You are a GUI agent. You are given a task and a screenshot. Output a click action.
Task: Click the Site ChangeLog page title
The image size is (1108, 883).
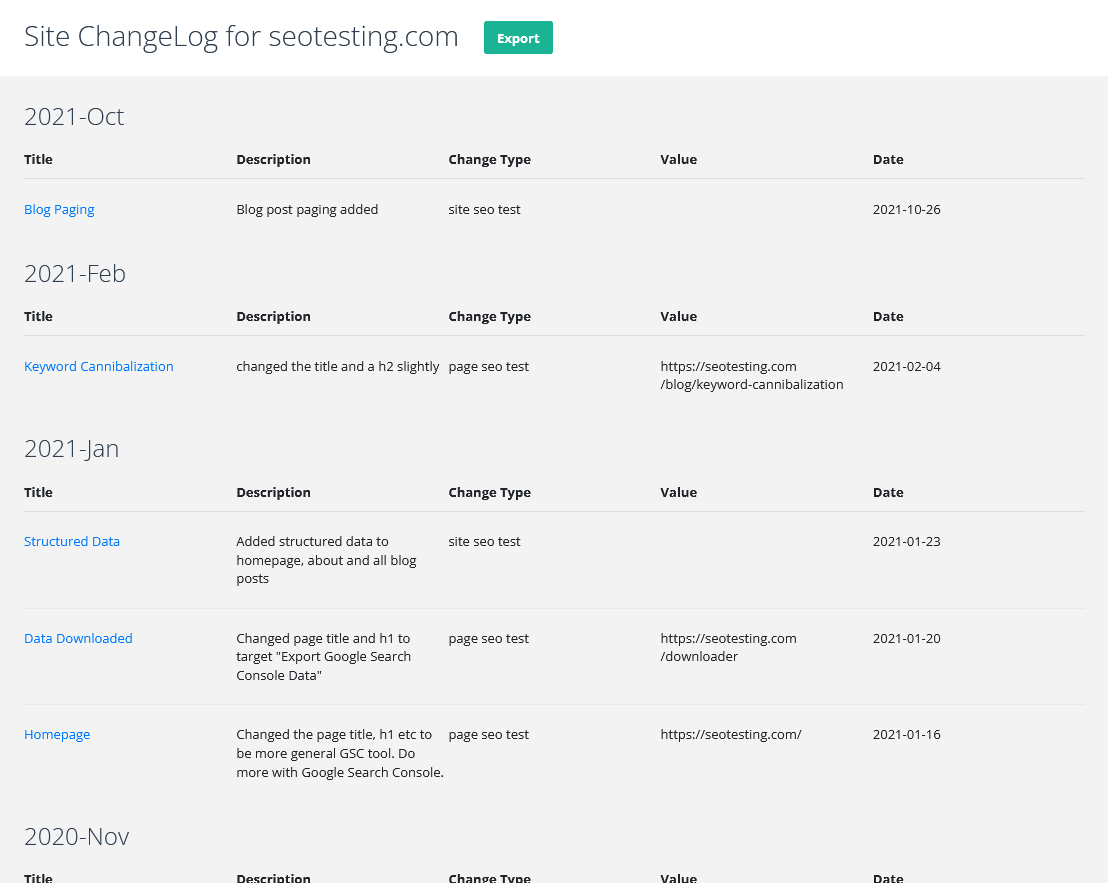241,36
